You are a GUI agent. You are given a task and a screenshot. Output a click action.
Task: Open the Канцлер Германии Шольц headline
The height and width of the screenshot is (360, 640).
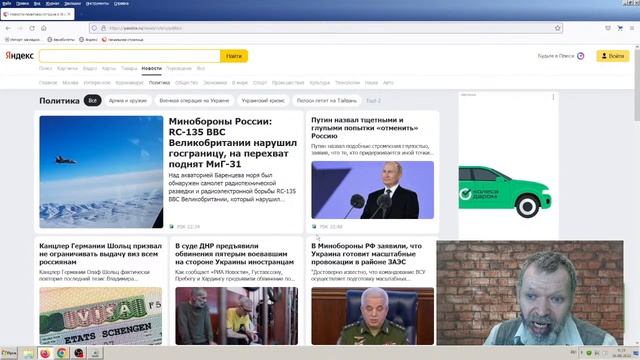click(100, 253)
